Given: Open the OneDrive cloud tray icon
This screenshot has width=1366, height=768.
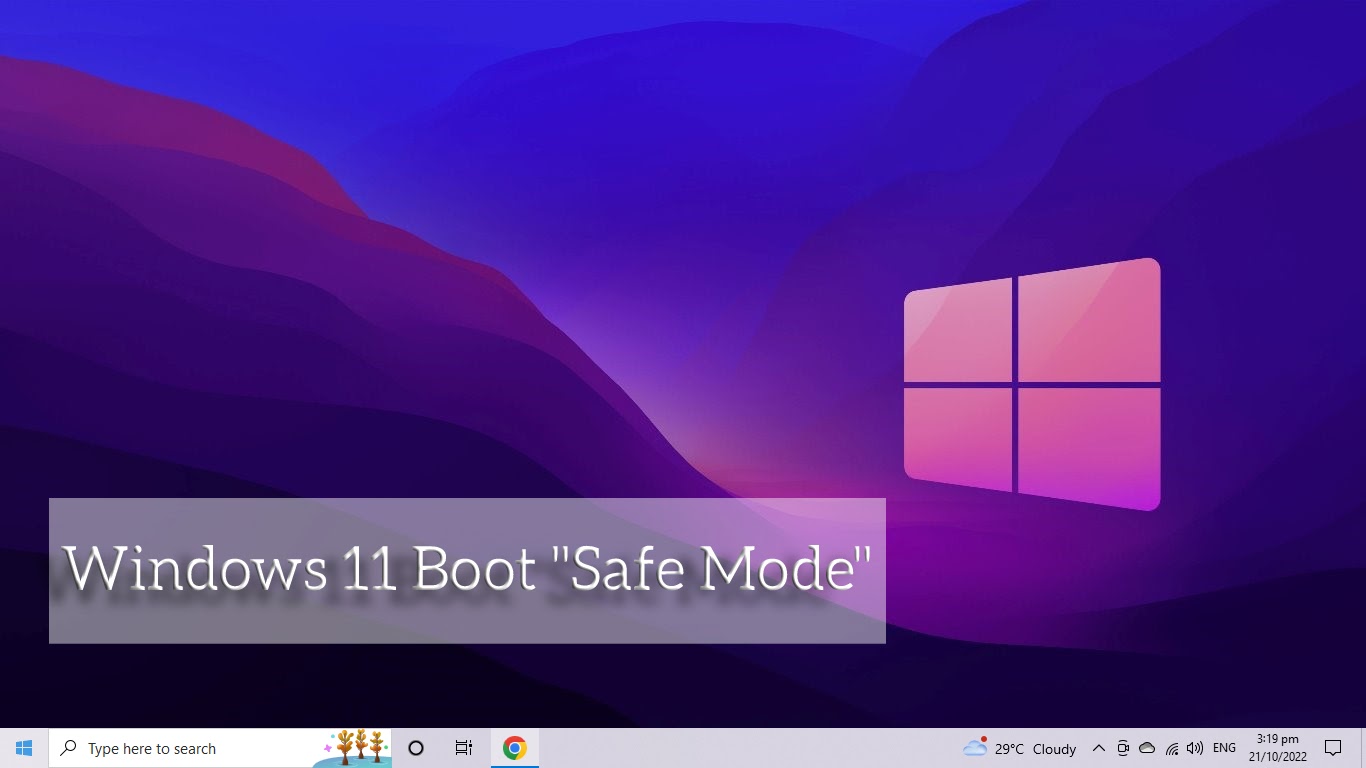Looking at the screenshot, I should (1147, 748).
